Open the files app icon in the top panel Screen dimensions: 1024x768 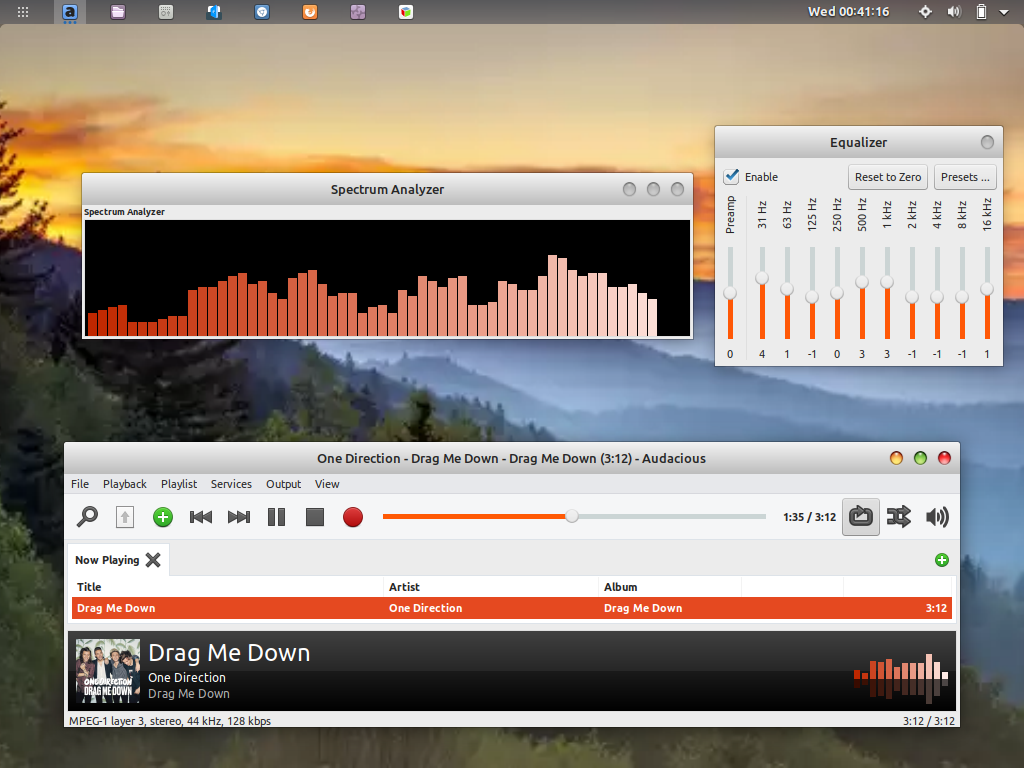tap(118, 12)
